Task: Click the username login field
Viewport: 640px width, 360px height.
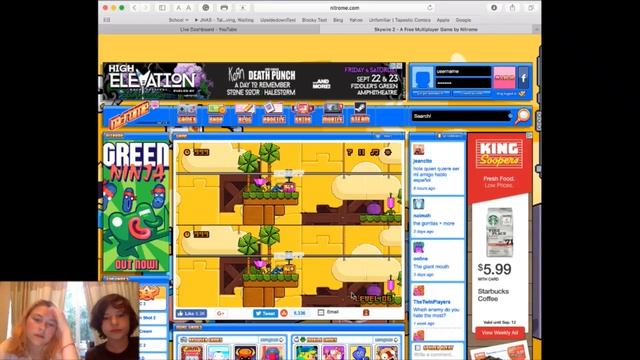Action: 463,71
